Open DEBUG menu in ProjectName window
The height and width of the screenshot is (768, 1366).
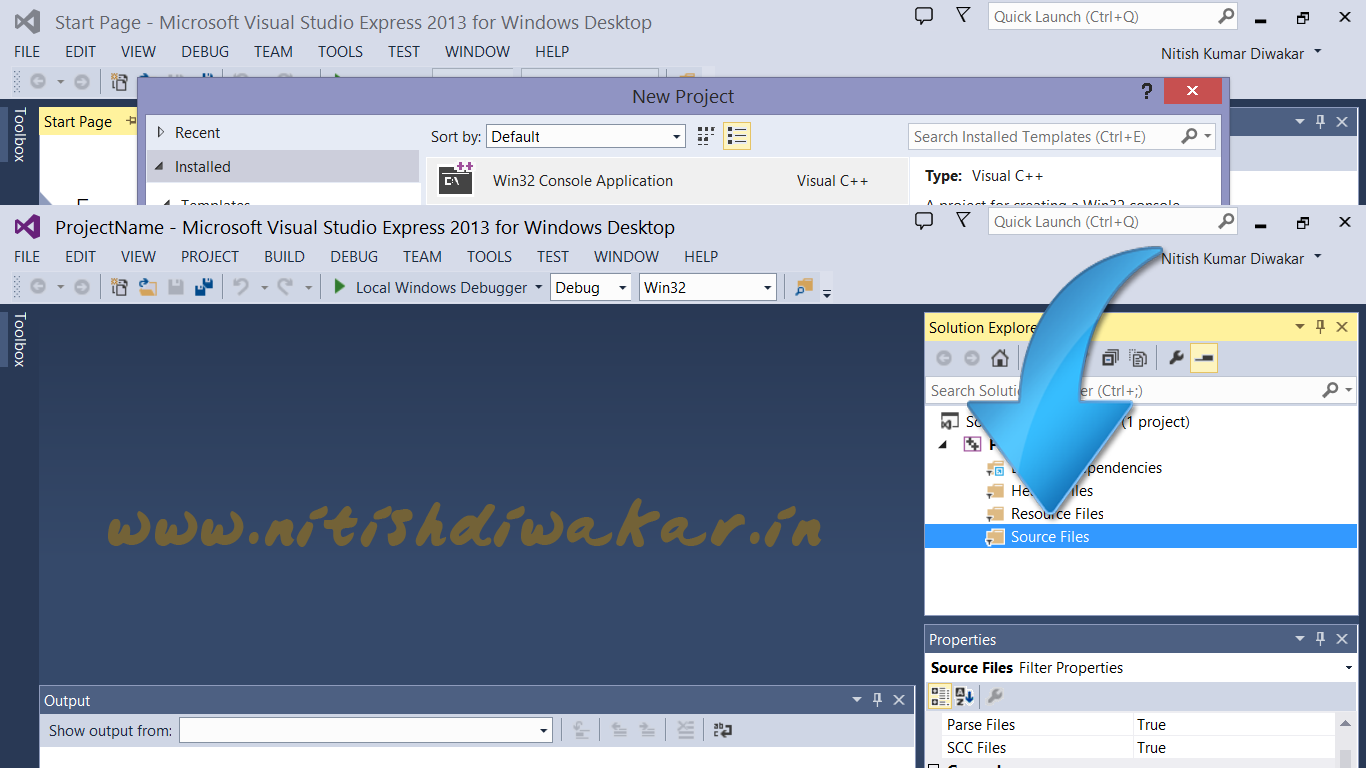(354, 256)
